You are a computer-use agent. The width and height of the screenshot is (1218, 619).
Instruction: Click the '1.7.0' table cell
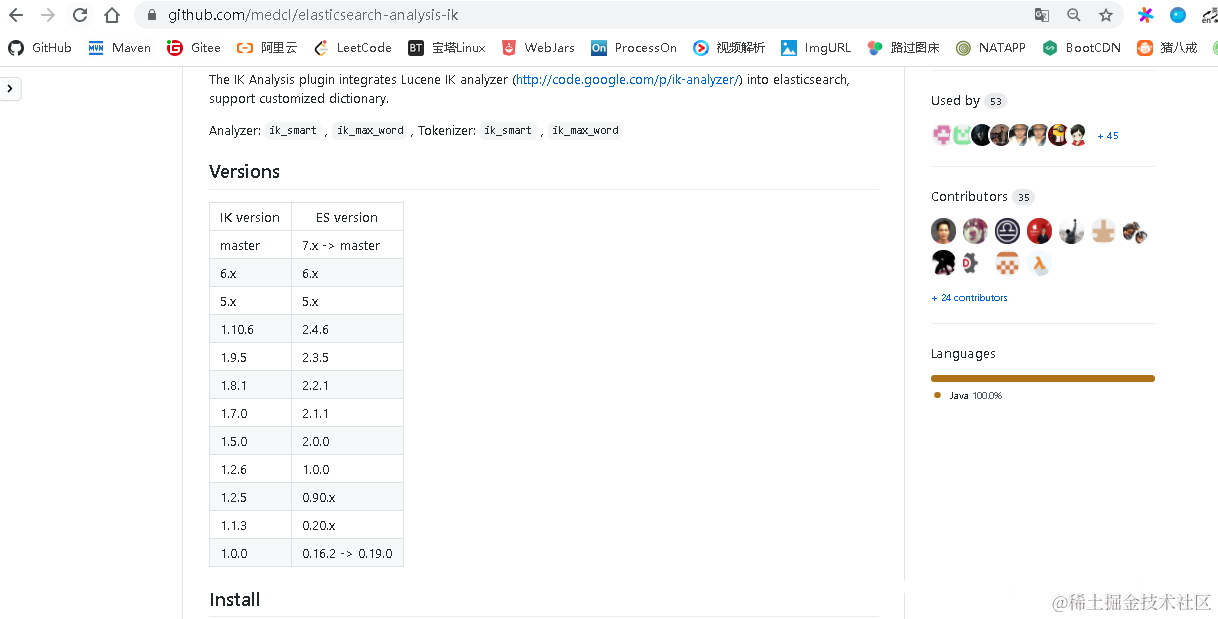pos(250,413)
